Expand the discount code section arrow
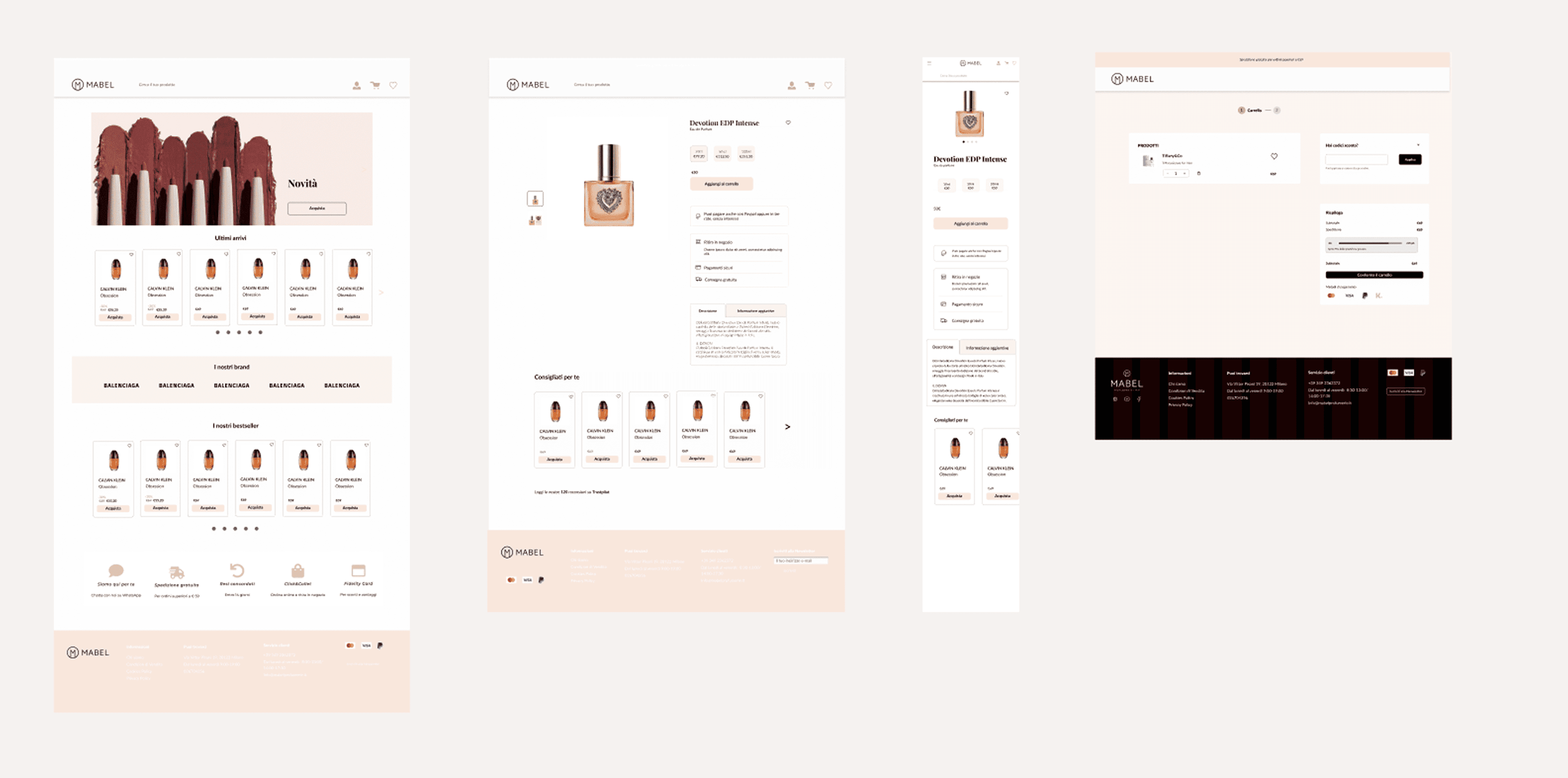Screen dimensions: 1568x778 (x=1418, y=145)
